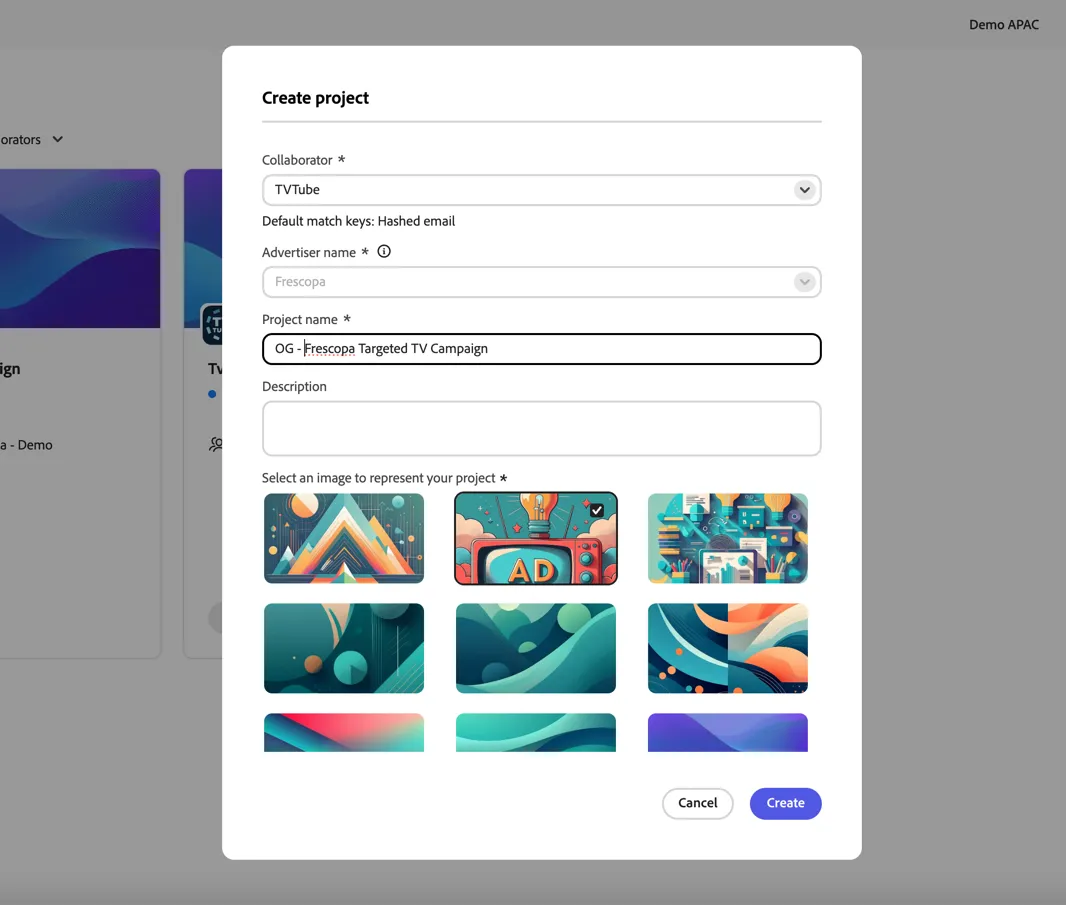The image size is (1066, 905).
Task: Focus the Description text area
Action: [541, 428]
